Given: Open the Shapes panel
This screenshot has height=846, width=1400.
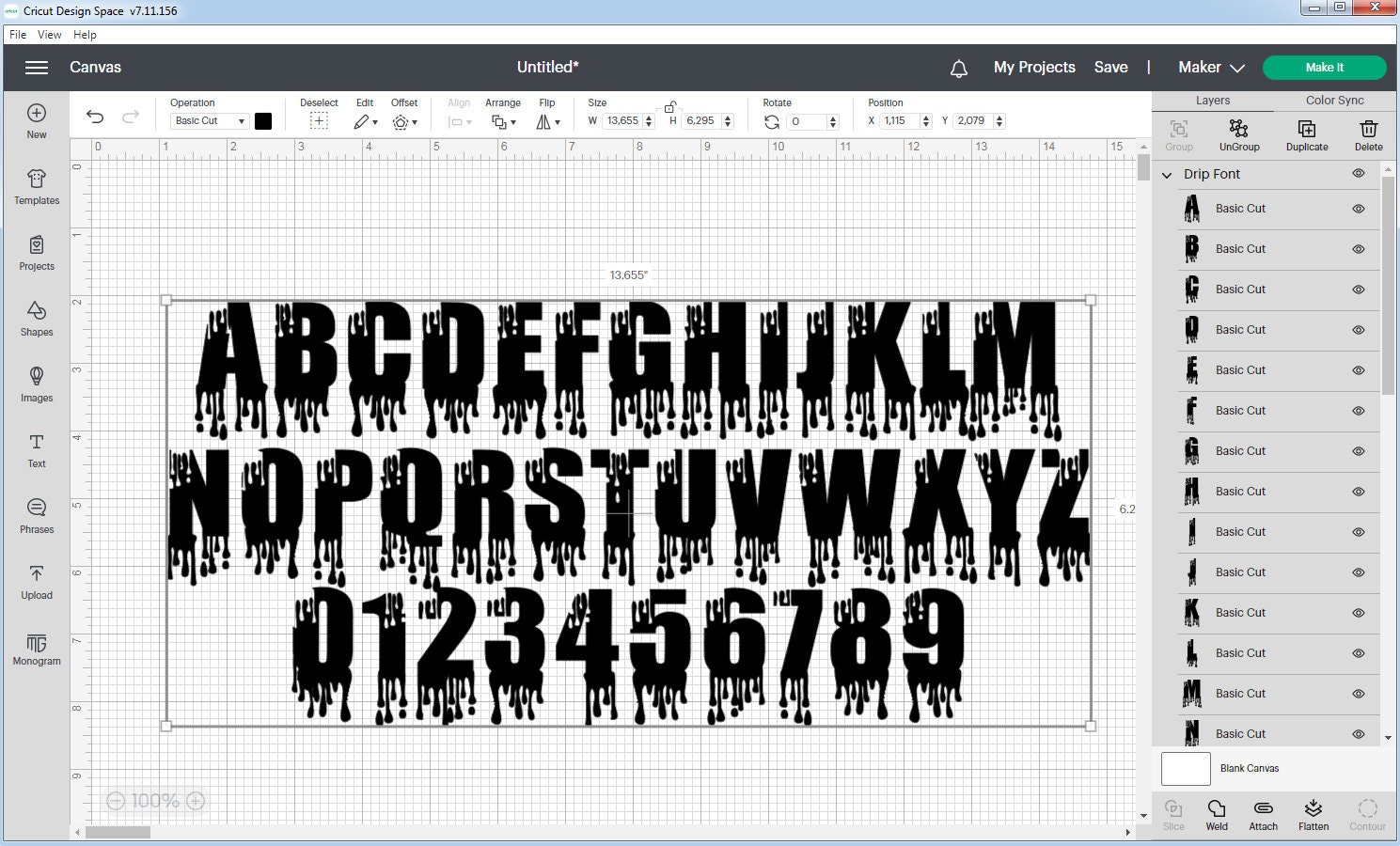Looking at the screenshot, I should [36, 320].
